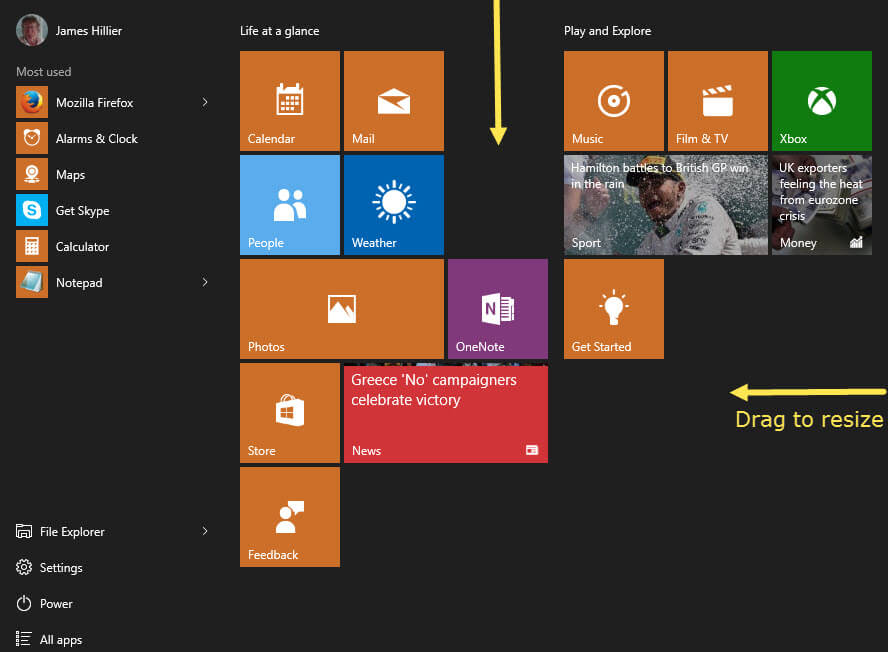The image size is (888, 652).
Task: Expand Mozilla Firefox jump list arrow
Action: pyautogui.click(x=205, y=103)
